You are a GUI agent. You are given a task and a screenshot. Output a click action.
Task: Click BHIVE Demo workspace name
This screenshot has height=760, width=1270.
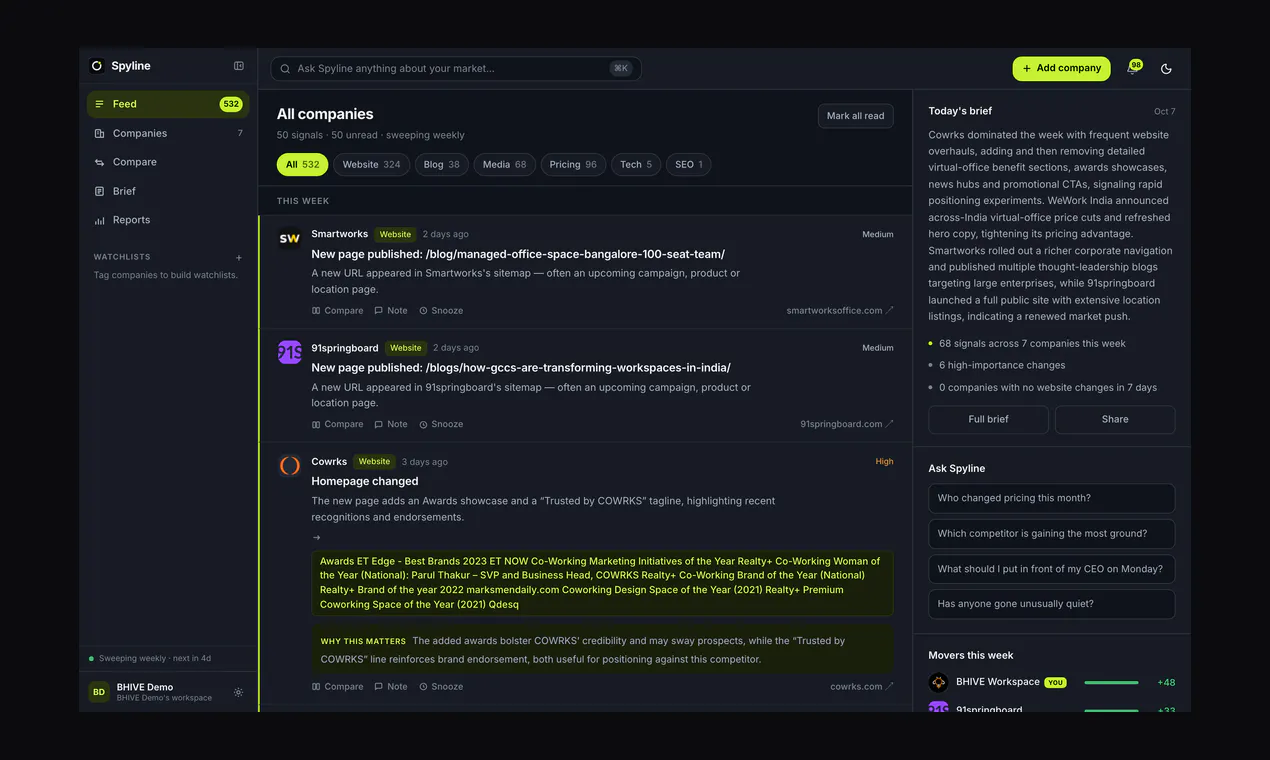point(145,687)
